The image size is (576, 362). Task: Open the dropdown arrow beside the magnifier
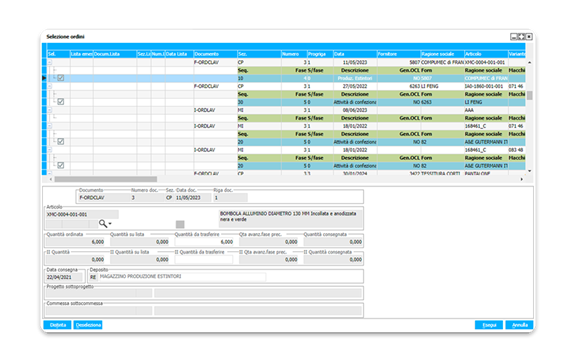coord(110,224)
